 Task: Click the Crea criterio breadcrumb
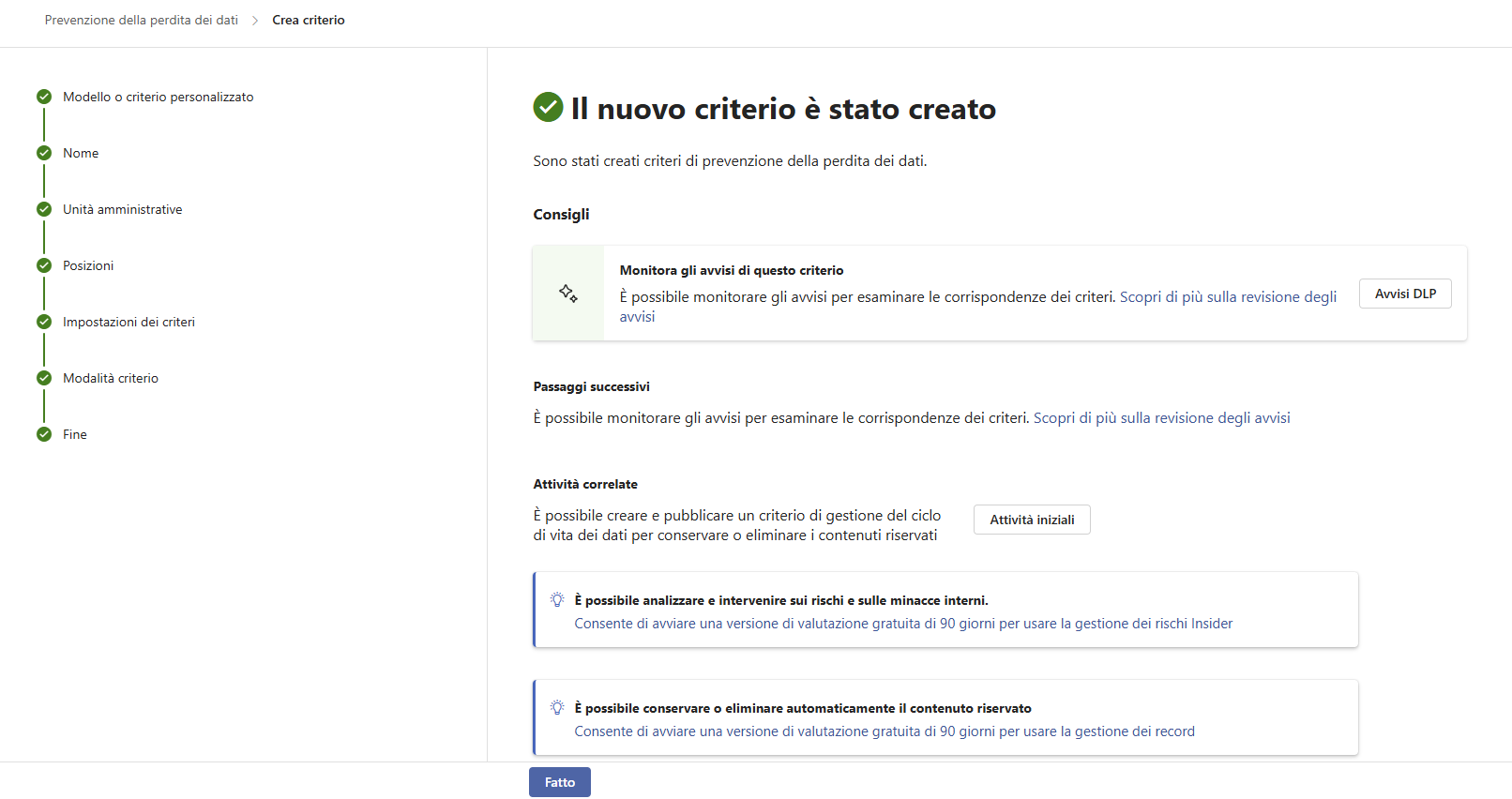click(x=309, y=20)
